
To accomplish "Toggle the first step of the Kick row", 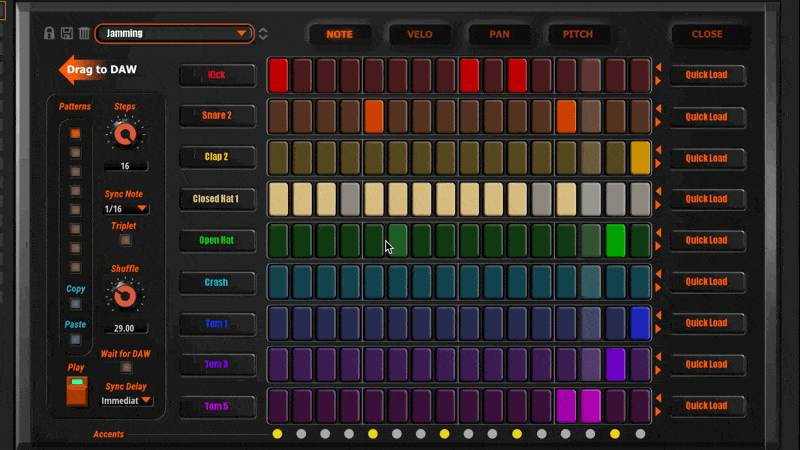I will tap(278, 75).
